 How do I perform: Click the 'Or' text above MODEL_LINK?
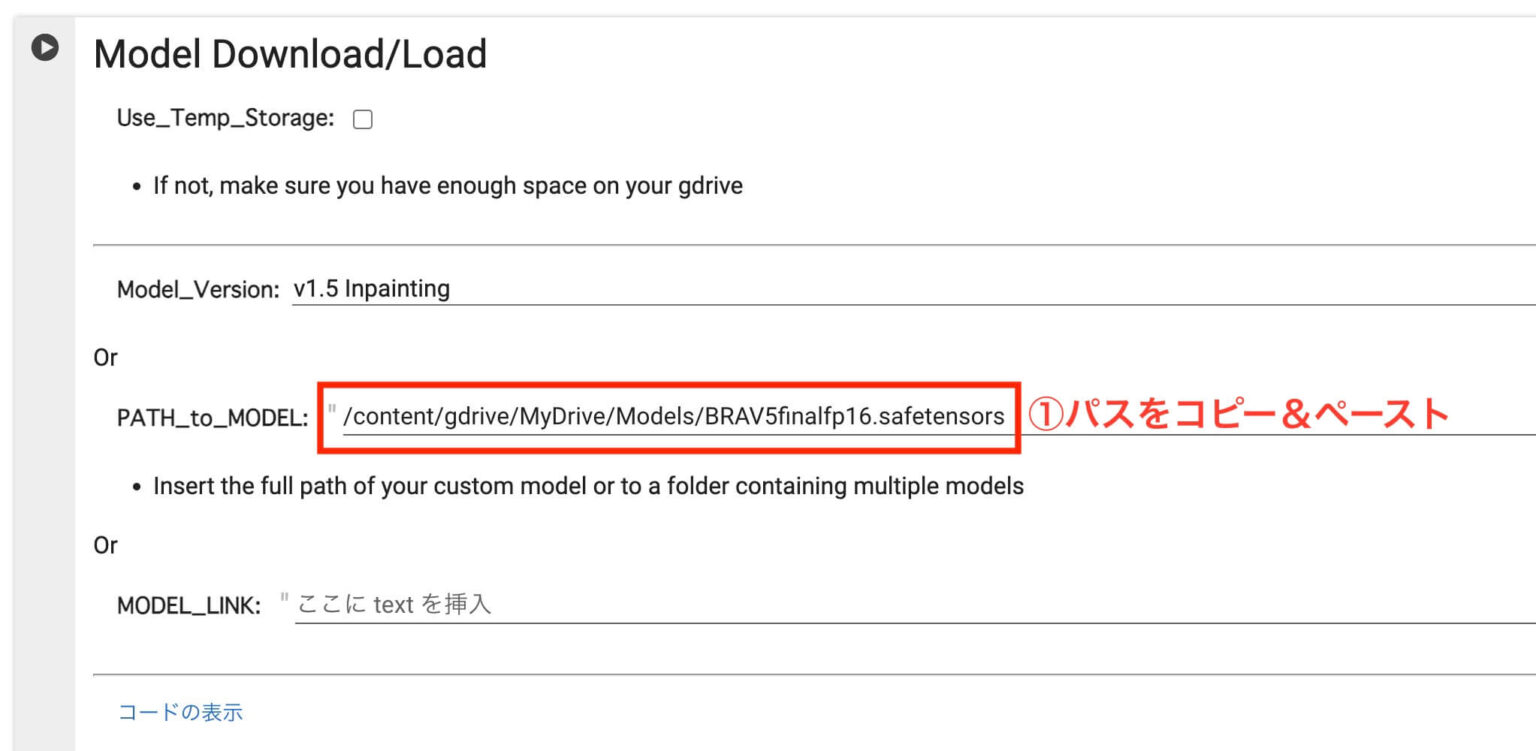tap(105, 546)
